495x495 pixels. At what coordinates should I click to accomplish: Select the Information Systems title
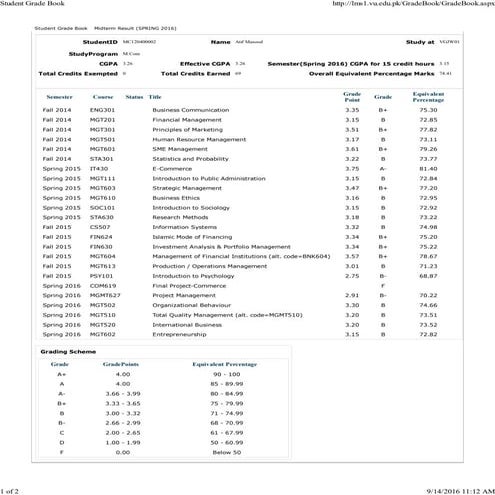(184, 227)
